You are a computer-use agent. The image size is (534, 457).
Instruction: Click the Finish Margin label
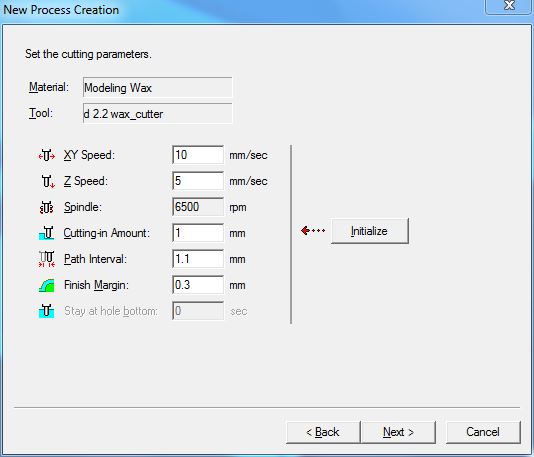96,285
